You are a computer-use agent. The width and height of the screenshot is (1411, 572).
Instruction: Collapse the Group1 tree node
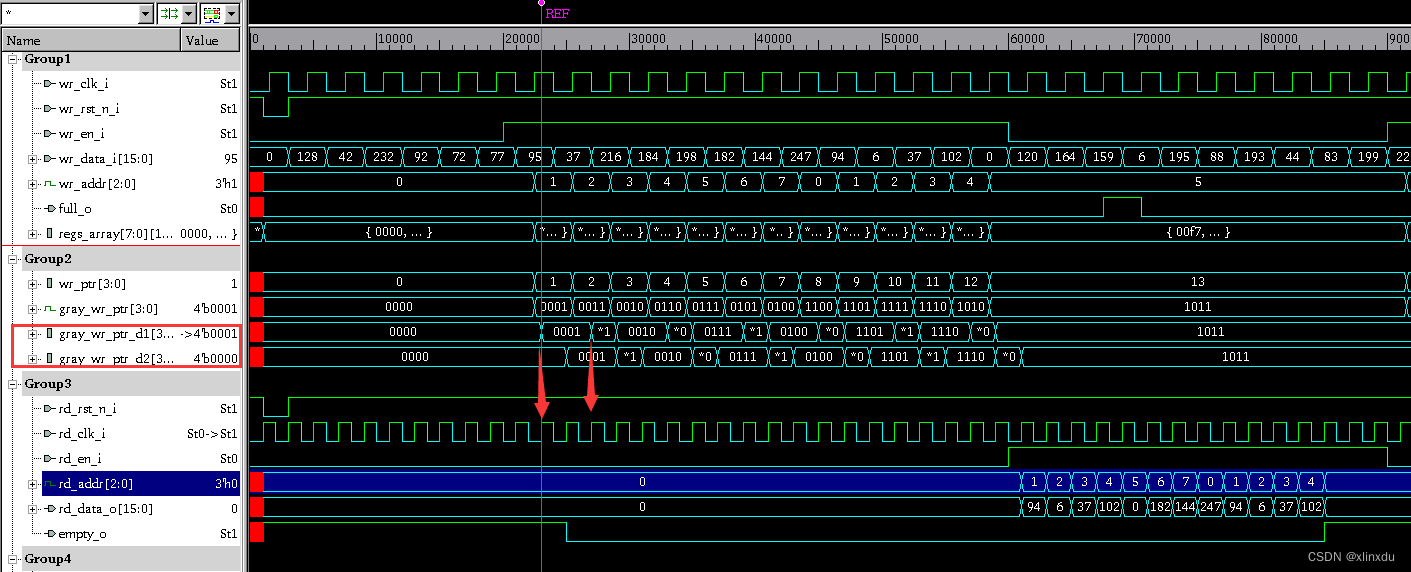14,59
